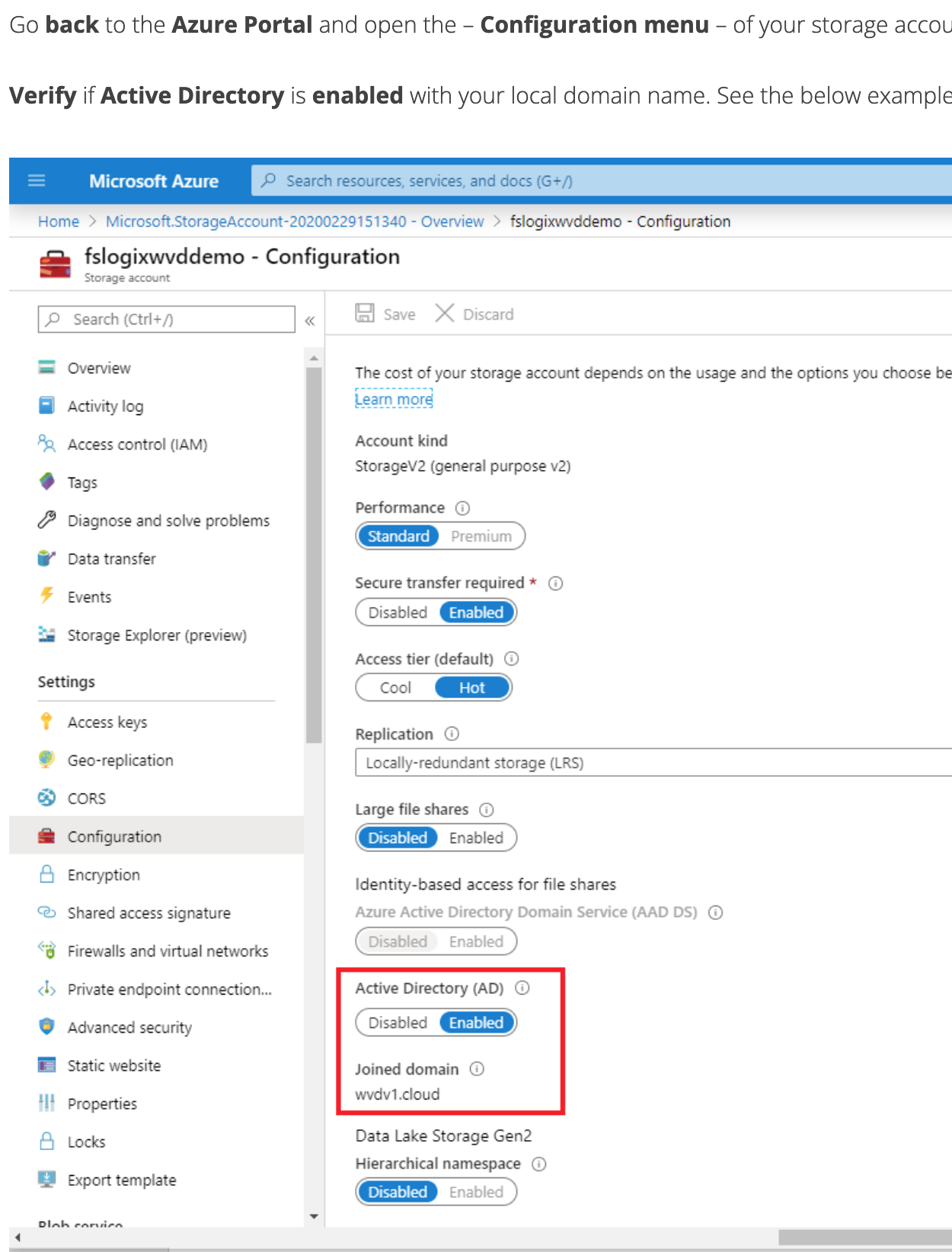952x1252 pixels.
Task: Click the Tags icon
Action: 46,481
